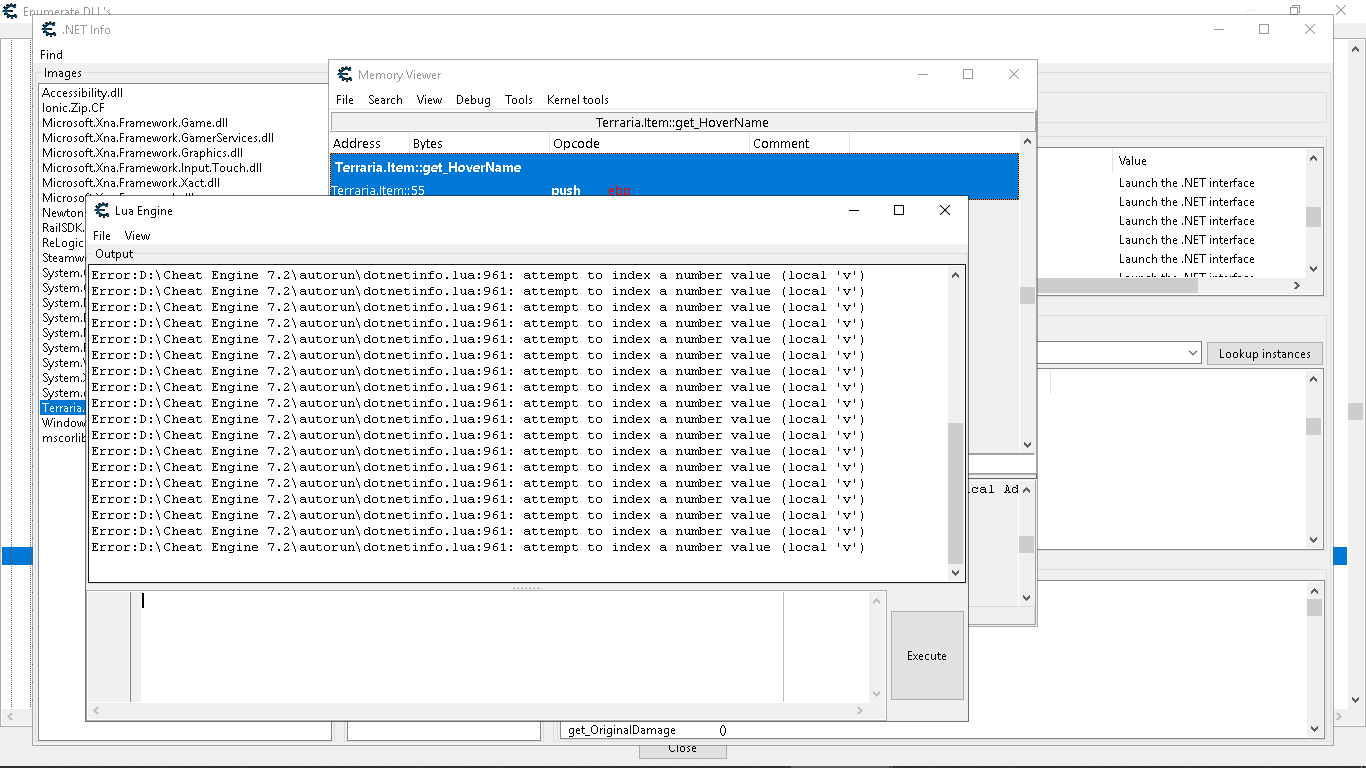Screen dimensions: 1366x768
Task: Click the Cheat Engine icon in .NET Info title bar
Action: click(48, 30)
